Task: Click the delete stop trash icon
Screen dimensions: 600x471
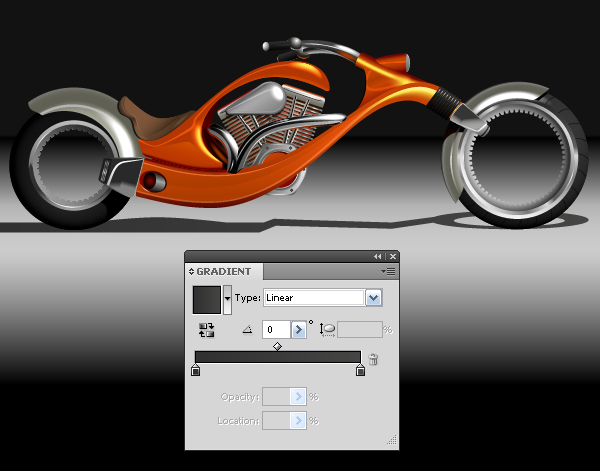Action: tap(373, 359)
